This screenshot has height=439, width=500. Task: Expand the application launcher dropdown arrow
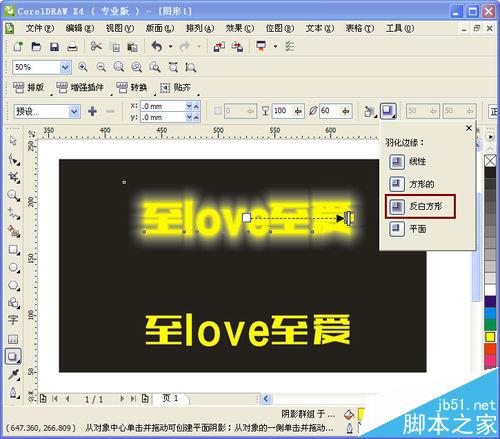[275, 46]
